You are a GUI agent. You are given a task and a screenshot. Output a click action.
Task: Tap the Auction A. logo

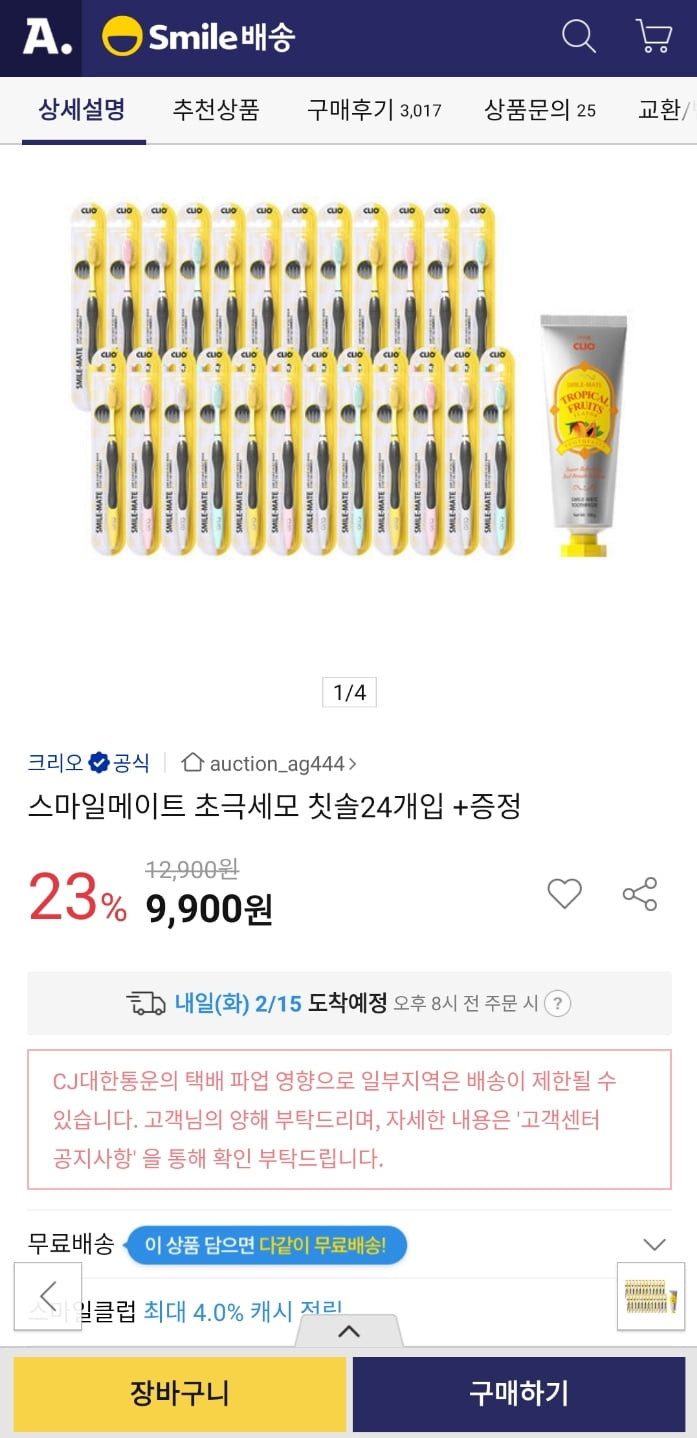(x=47, y=38)
